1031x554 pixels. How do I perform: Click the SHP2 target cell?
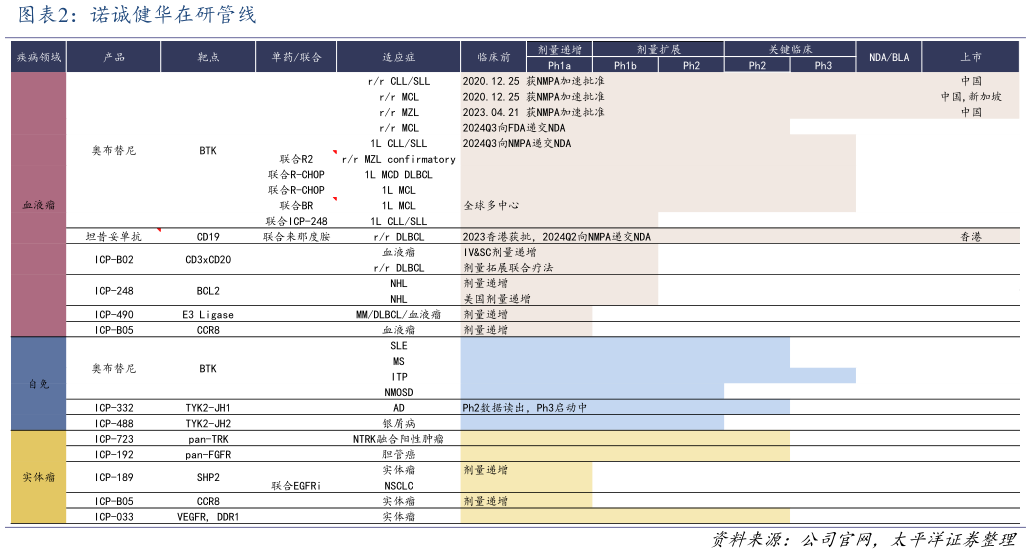[x=208, y=477]
